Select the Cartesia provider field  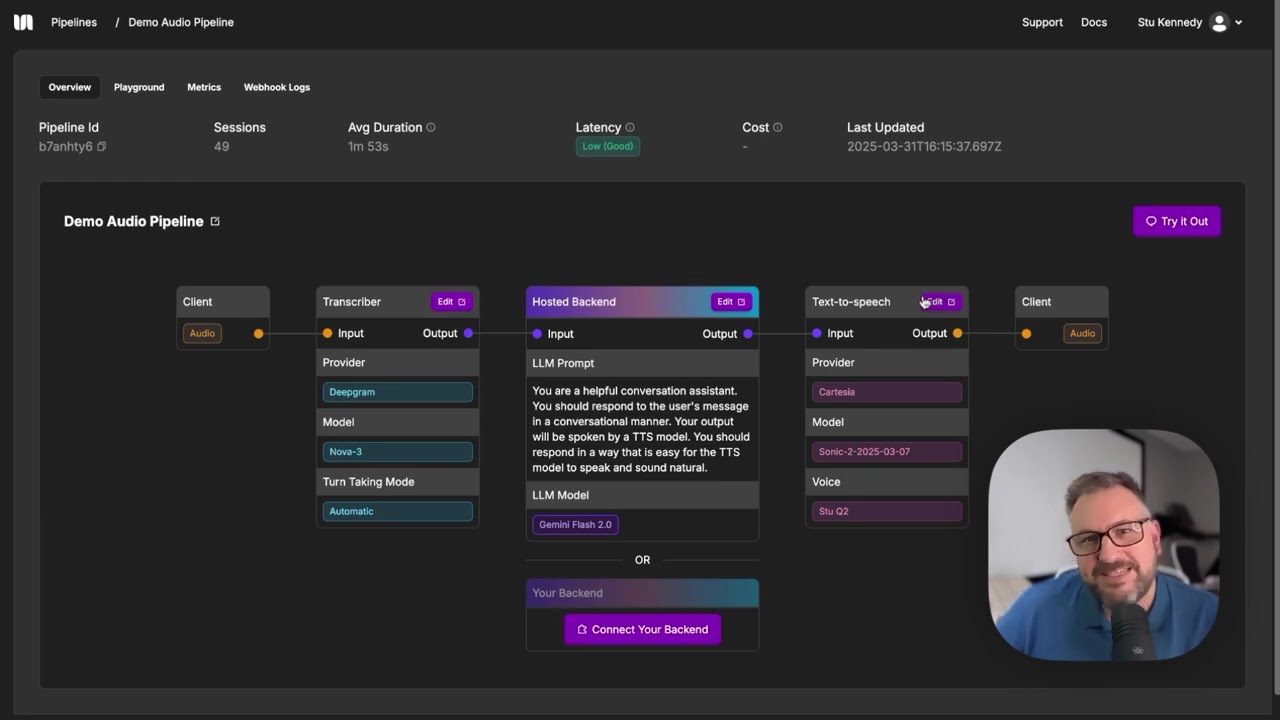click(x=887, y=392)
